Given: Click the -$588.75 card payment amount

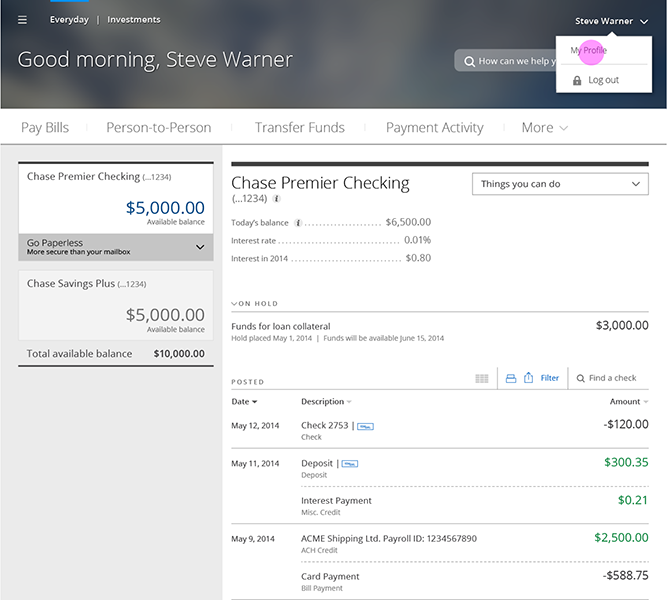Looking at the screenshot, I should [x=625, y=575].
